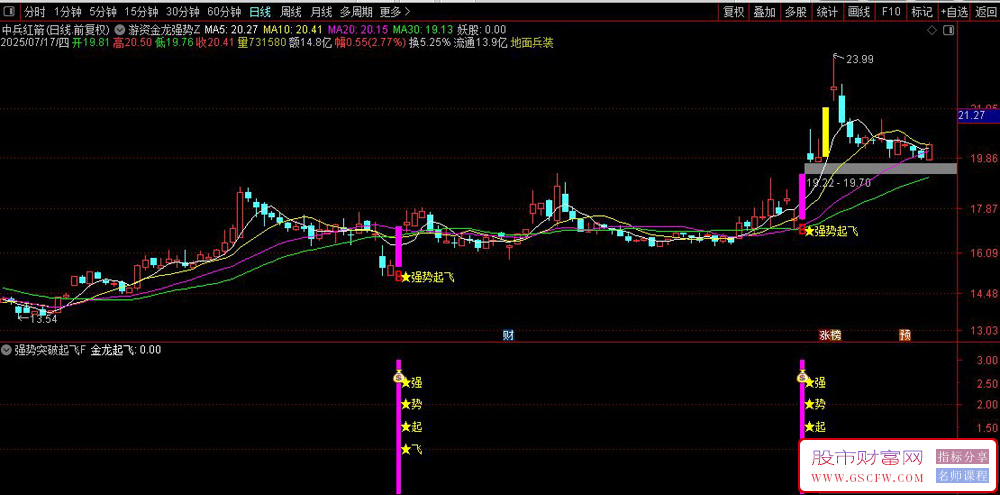This screenshot has width=1000, height=495.
Task: Select the 60分钟 period
Action: pos(224,11)
